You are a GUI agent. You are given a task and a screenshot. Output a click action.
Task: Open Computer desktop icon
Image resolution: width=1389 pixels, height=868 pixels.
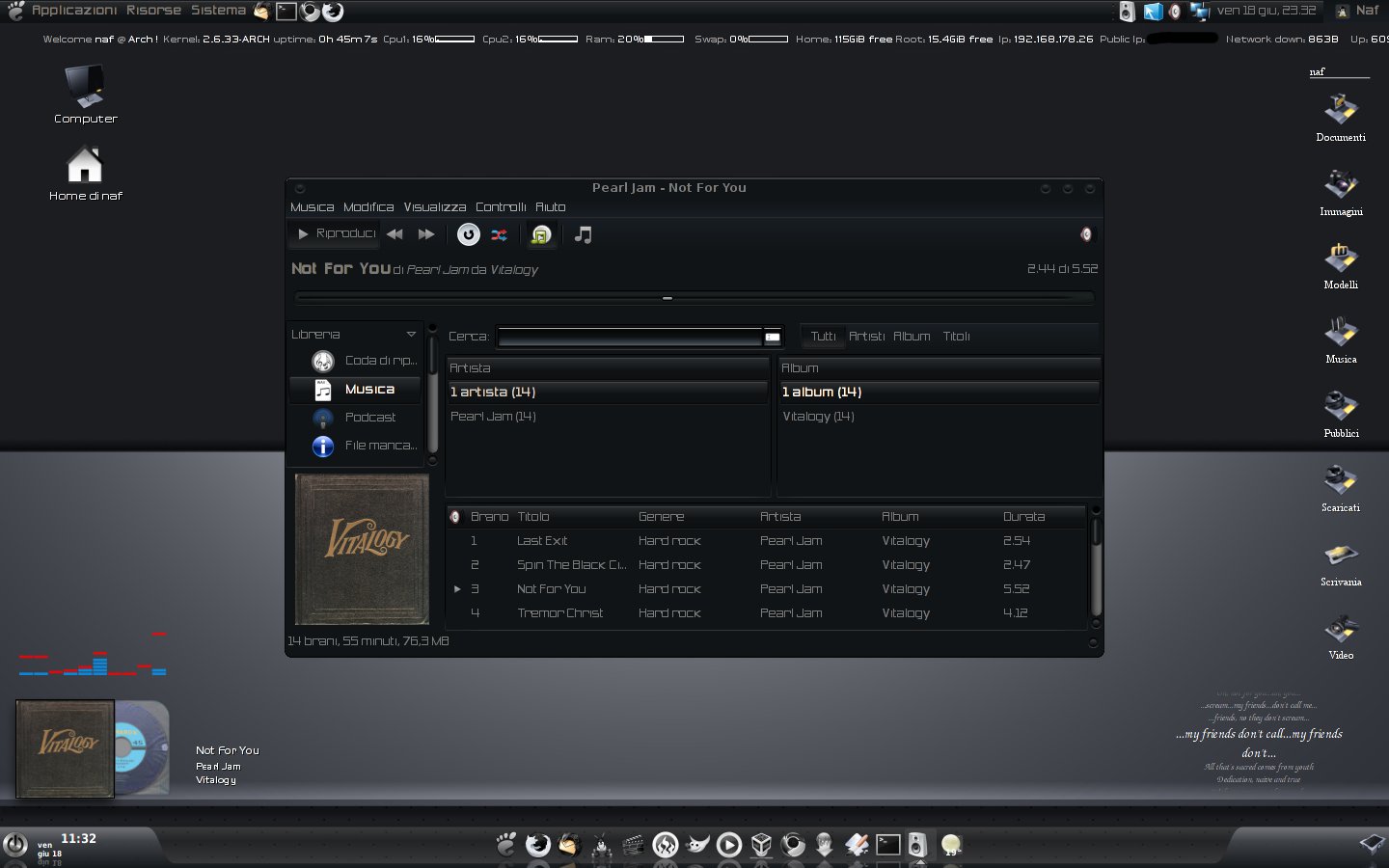tap(85, 94)
